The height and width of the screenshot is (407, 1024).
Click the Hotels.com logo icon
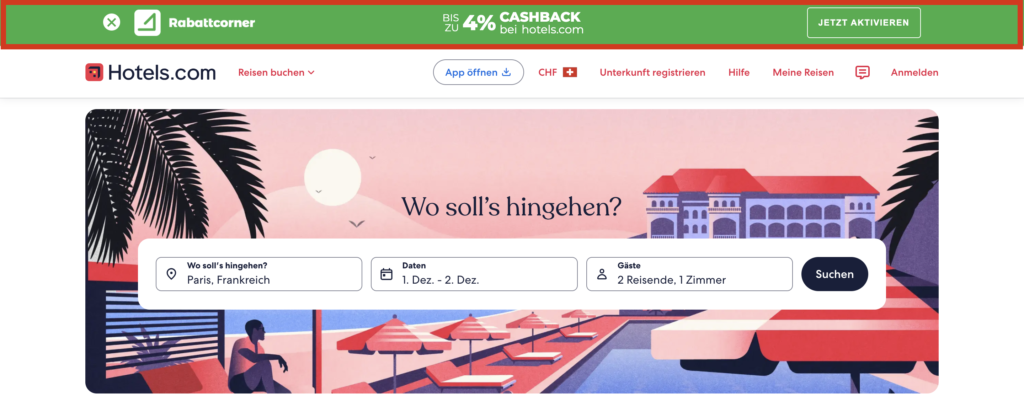tap(95, 73)
